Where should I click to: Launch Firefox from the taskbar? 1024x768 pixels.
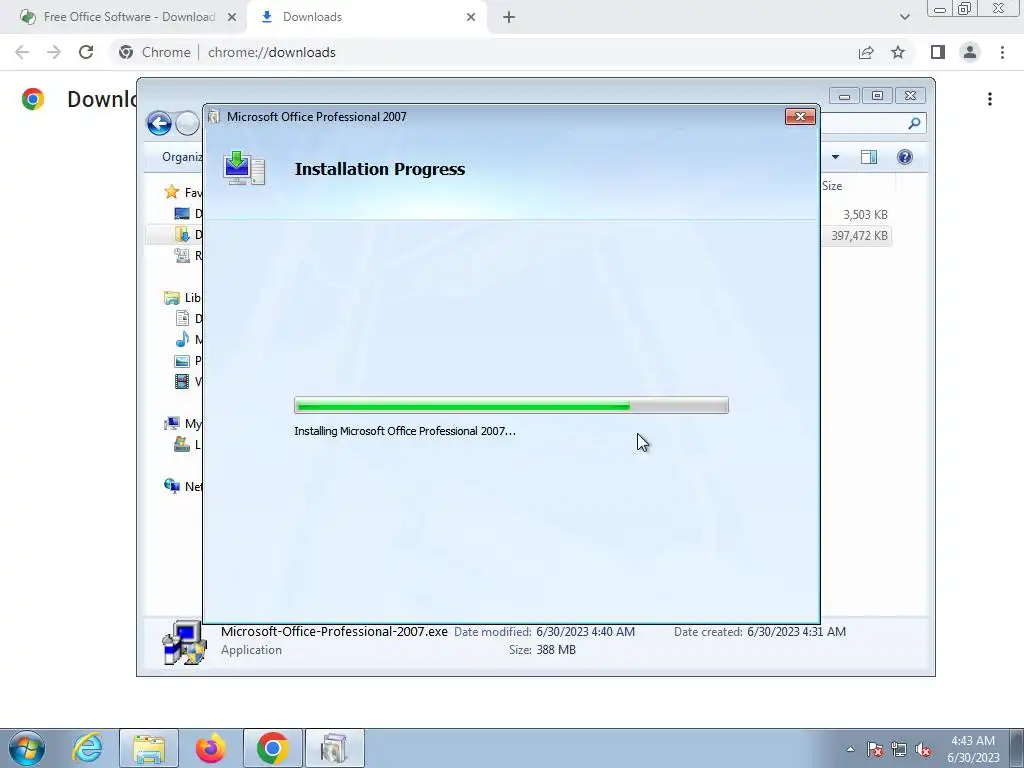pyautogui.click(x=210, y=748)
